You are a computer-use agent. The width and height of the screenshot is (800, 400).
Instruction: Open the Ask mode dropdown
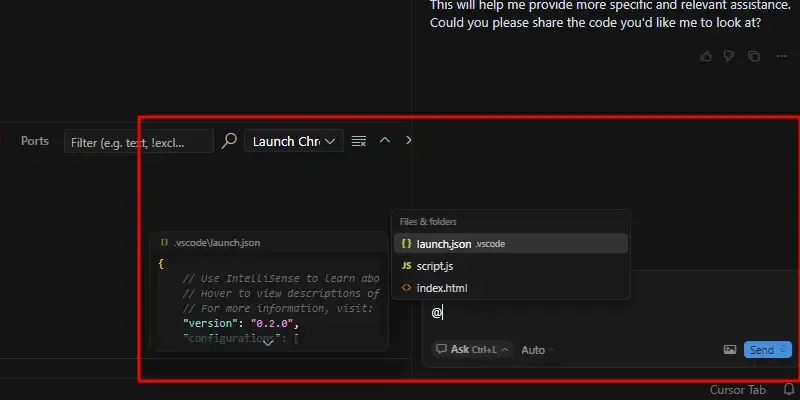coord(472,349)
